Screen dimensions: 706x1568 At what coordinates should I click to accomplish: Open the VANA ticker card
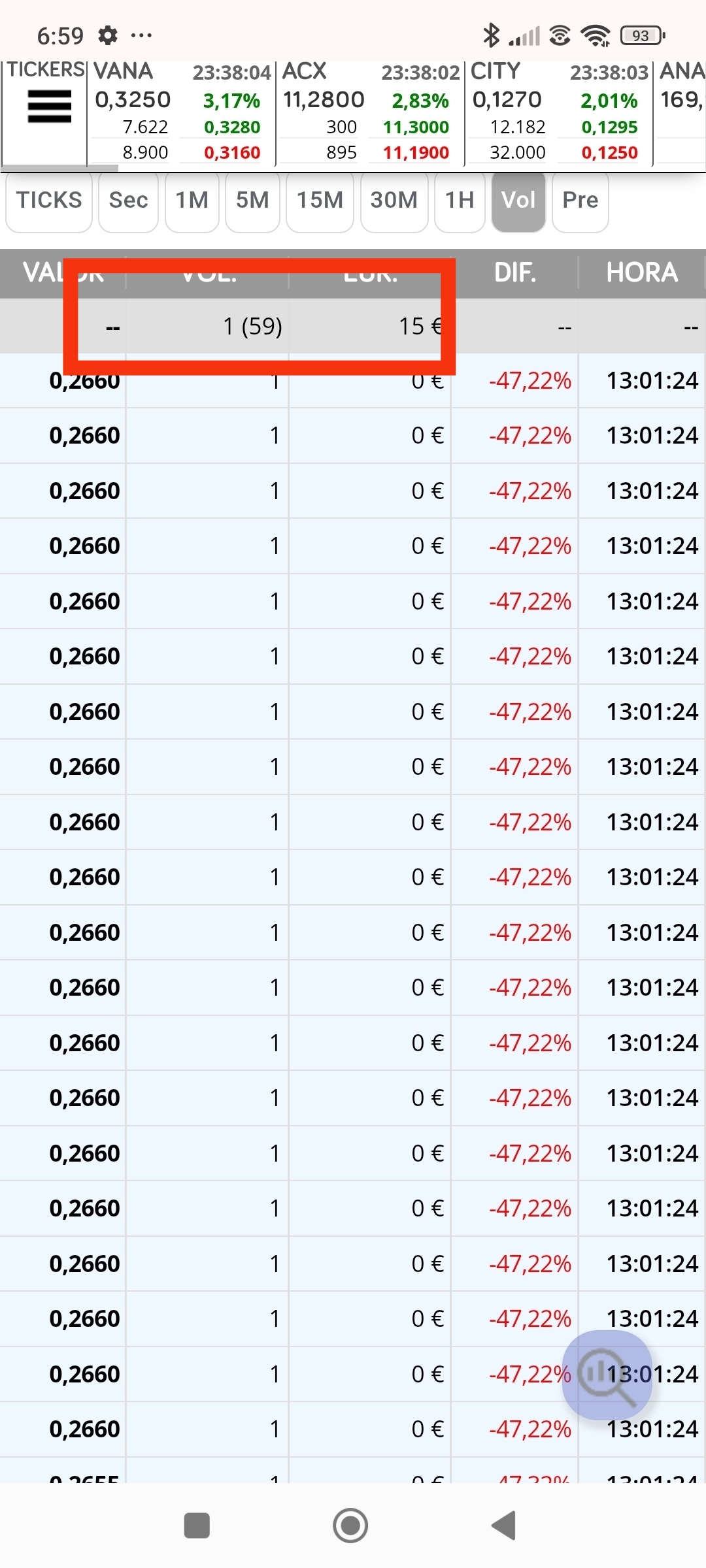click(182, 112)
